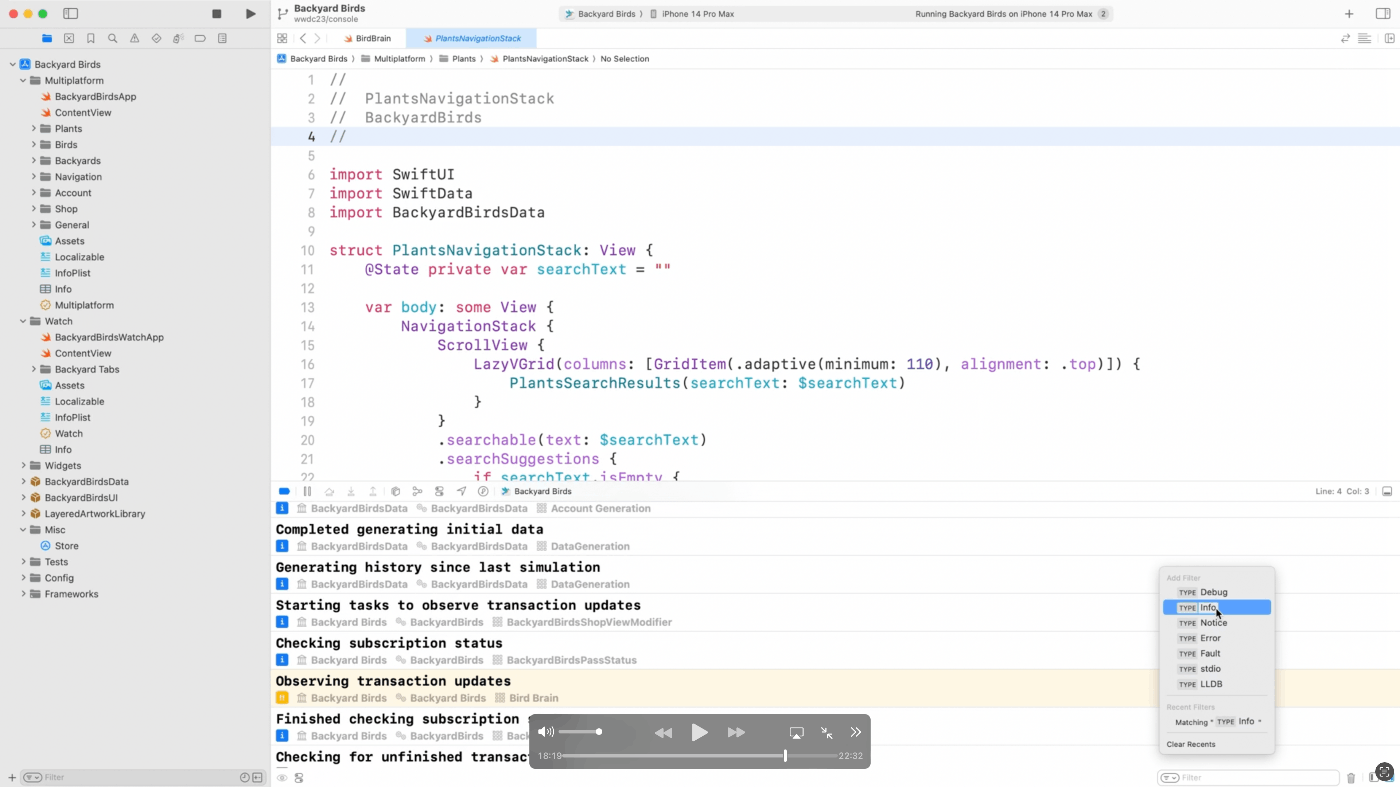The height and width of the screenshot is (787, 1400).
Task: Choose the Error type filter
Action: 1217,638
